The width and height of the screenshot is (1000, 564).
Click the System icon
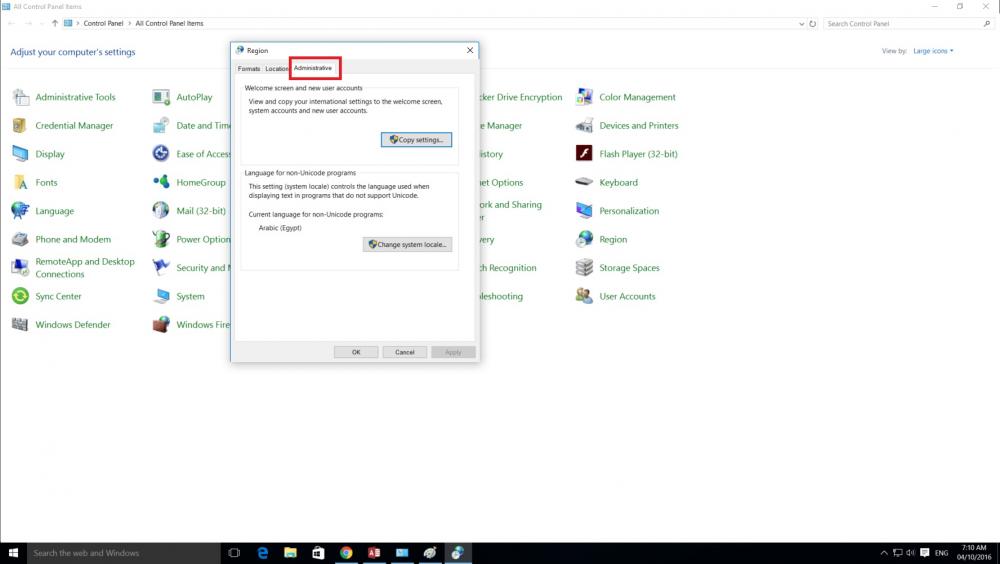[x=161, y=296]
